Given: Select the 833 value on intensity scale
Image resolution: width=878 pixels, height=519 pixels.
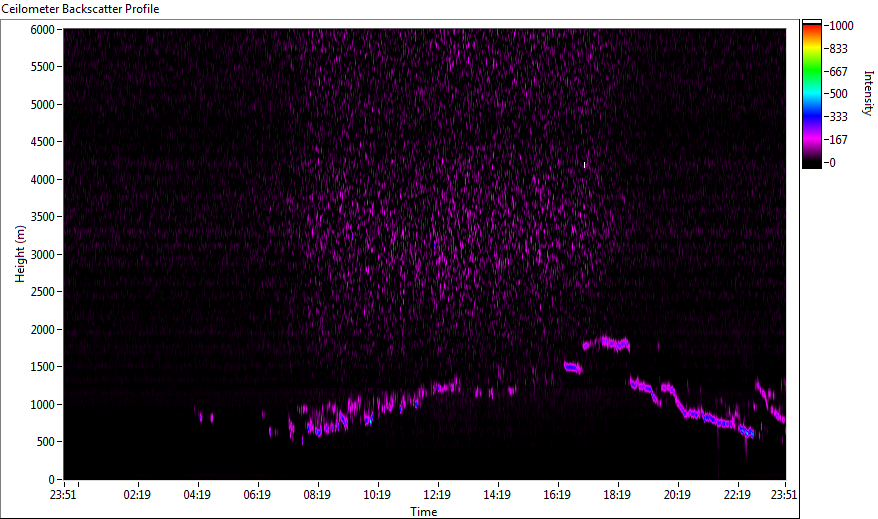Looking at the screenshot, I should pyautogui.click(x=838, y=49).
